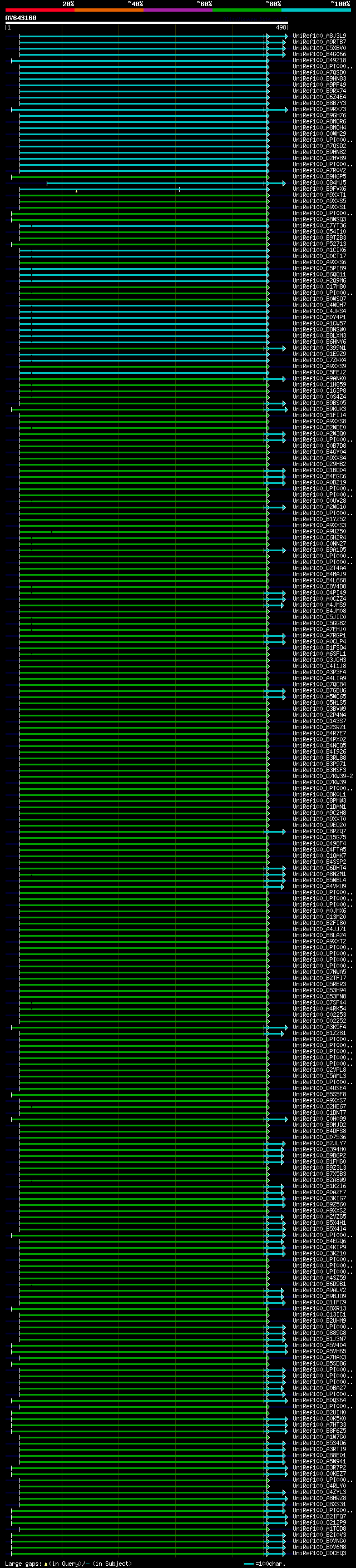
Task: Click label UniRef100_B9A1Q5
Action: 319,550
